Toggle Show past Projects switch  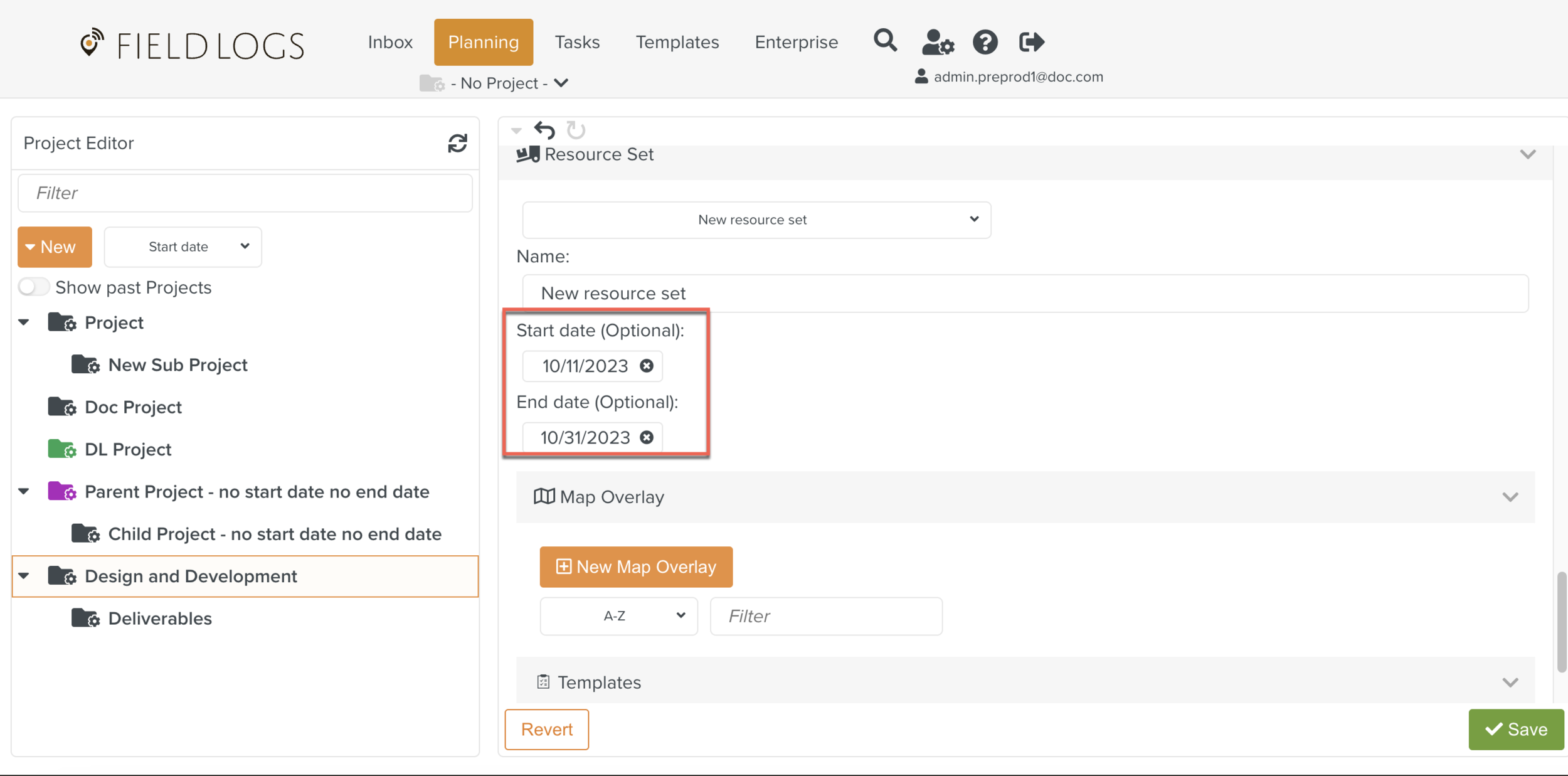coord(33,287)
